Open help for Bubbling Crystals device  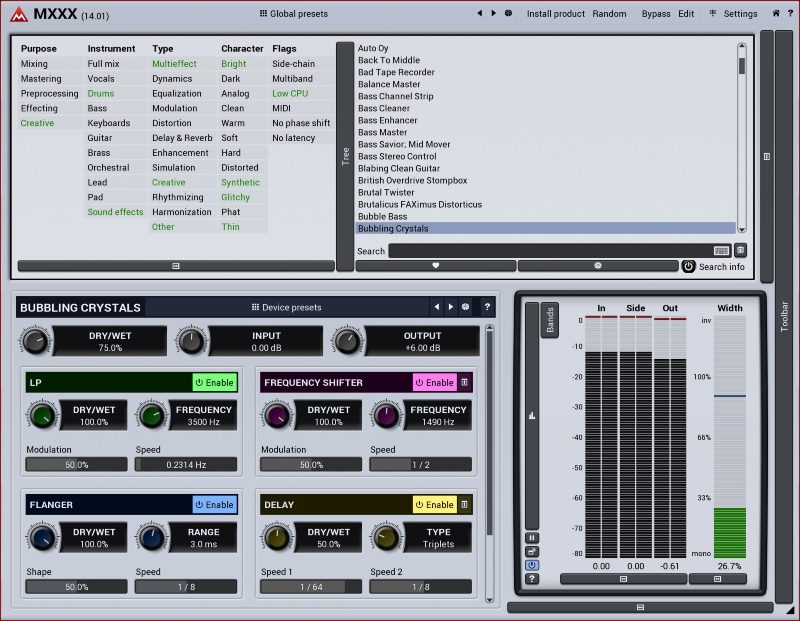[487, 307]
